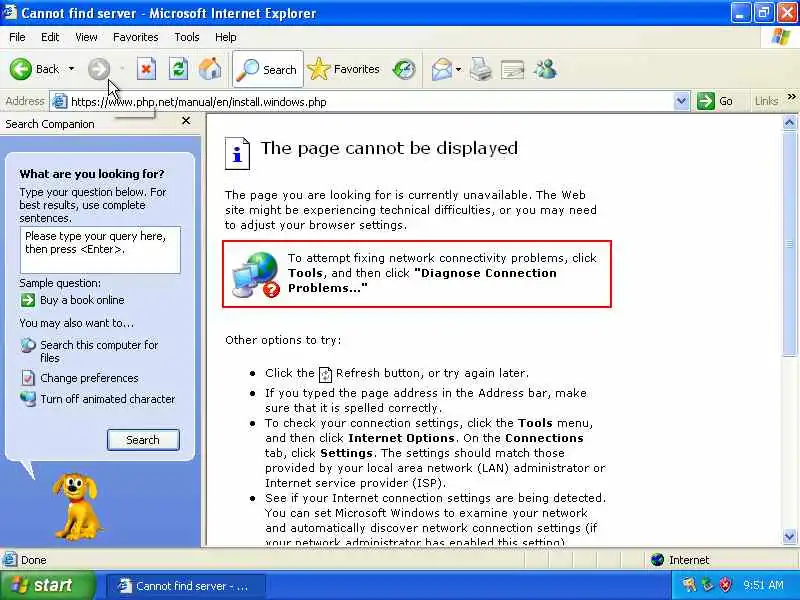
Task: Click the Windows flag logo throbber
Action: click(x=781, y=37)
